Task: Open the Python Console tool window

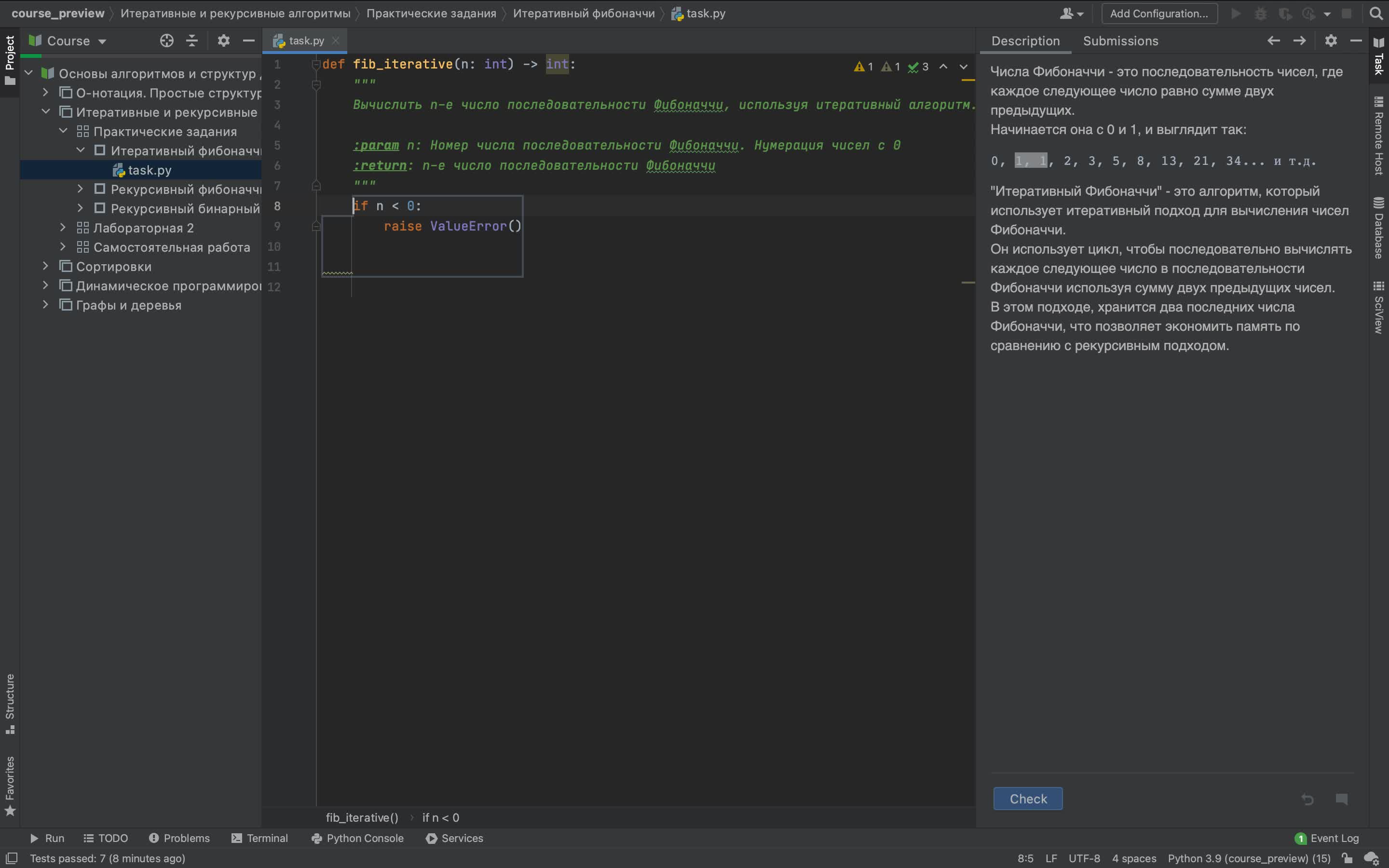Action: (x=357, y=838)
